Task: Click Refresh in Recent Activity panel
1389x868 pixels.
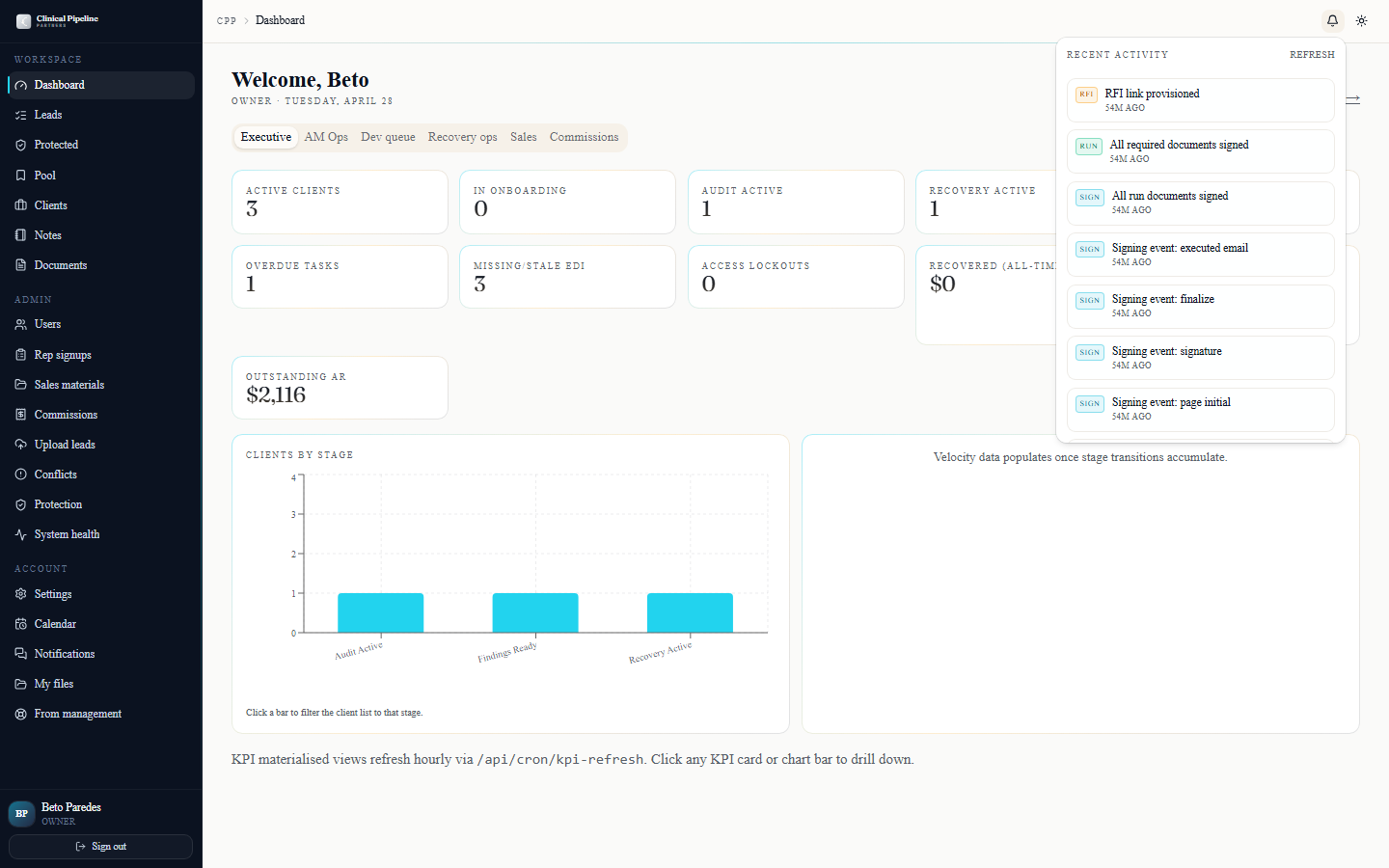Action: pos(1312,55)
